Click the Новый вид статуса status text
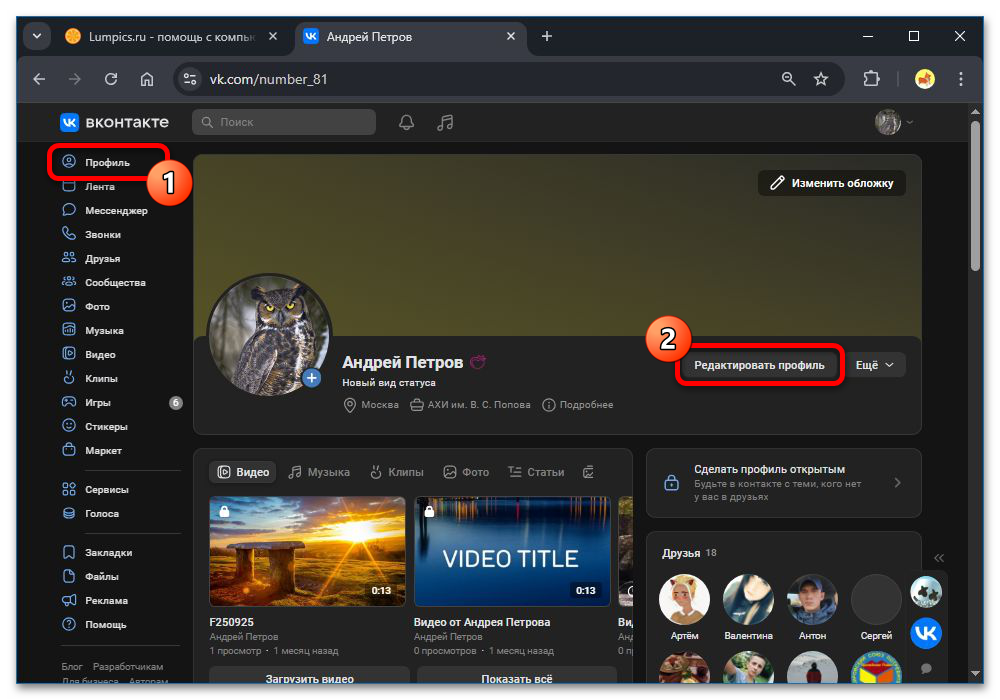Image resolution: width=1000 pixels, height=700 pixels. [x=389, y=383]
